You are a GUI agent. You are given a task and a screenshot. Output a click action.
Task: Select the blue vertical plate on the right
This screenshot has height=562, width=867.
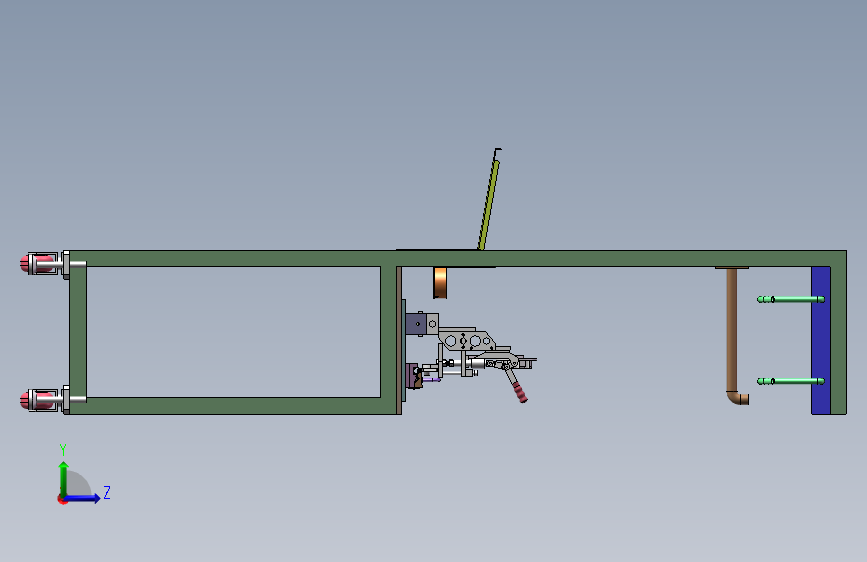click(821, 340)
